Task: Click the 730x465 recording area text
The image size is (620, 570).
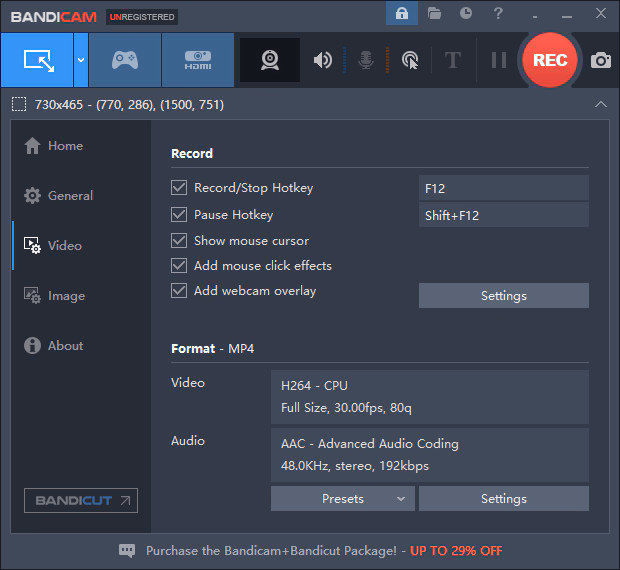Action: [x=129, y=105]
